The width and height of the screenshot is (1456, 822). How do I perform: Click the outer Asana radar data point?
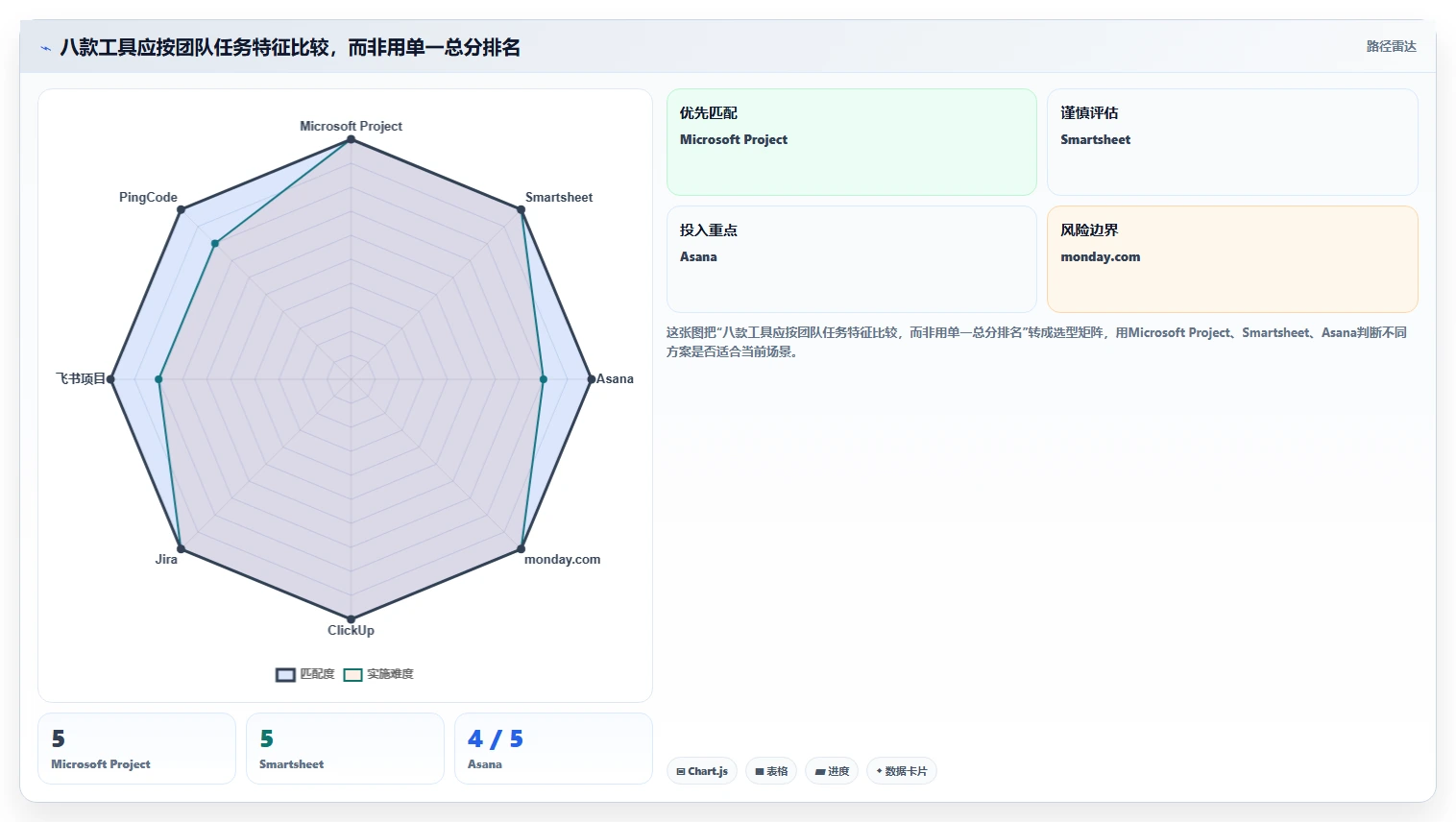591,379
